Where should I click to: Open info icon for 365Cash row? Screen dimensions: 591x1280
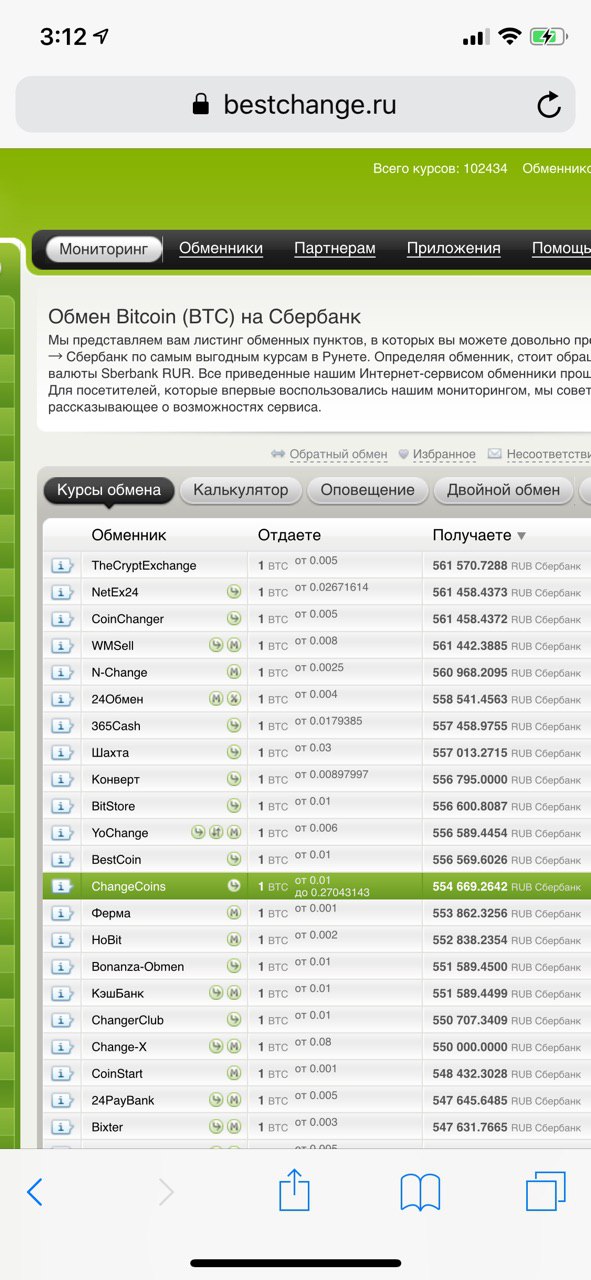[63, 726]
